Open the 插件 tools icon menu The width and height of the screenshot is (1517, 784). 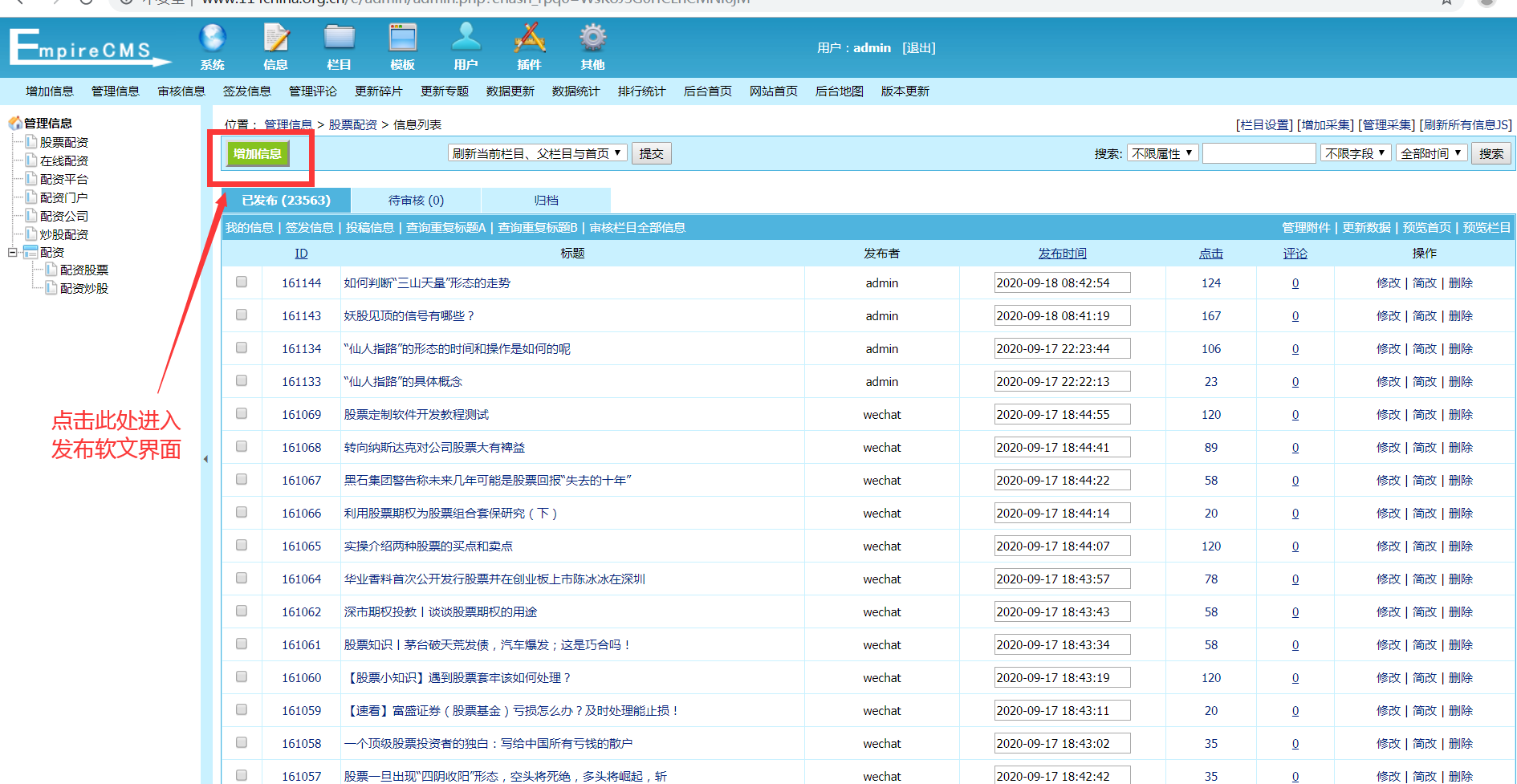coord(530,47)
